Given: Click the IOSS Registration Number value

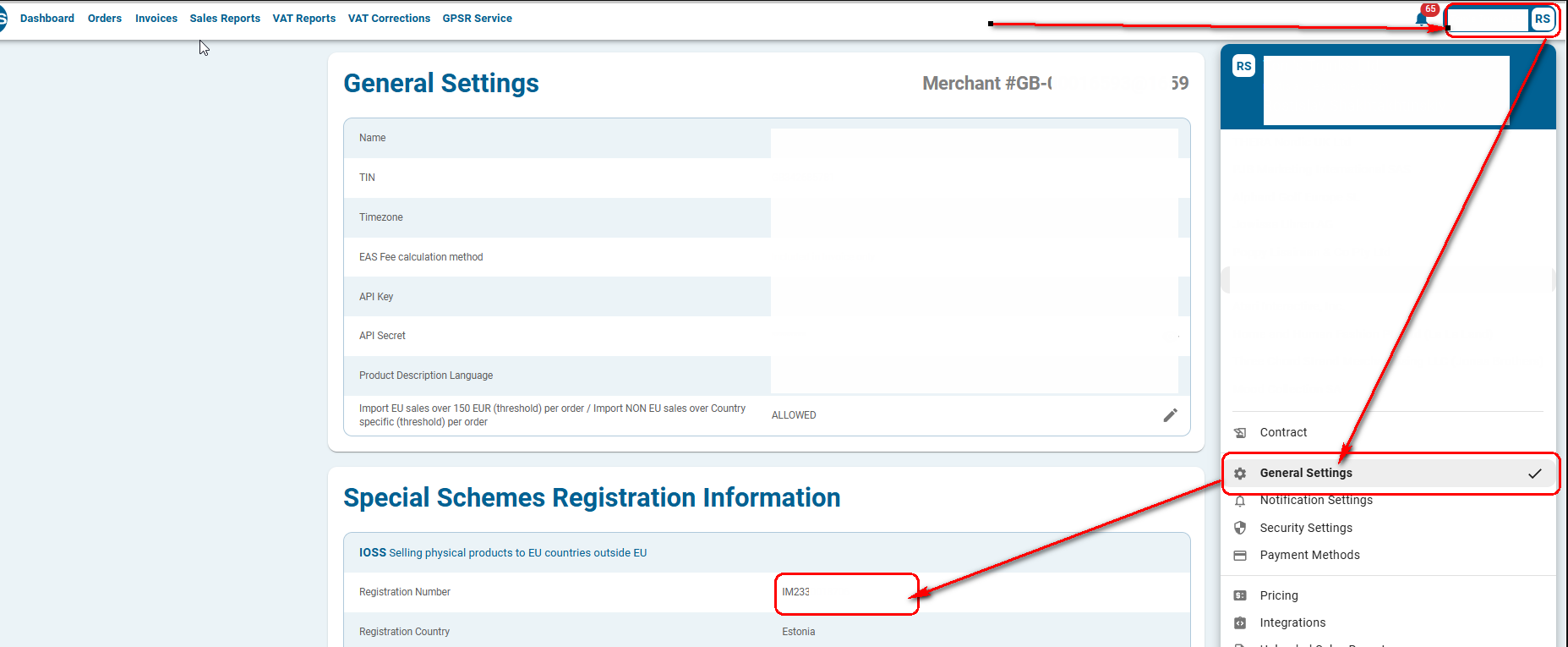Looking at the screenshot, I should tap(795, 592).
